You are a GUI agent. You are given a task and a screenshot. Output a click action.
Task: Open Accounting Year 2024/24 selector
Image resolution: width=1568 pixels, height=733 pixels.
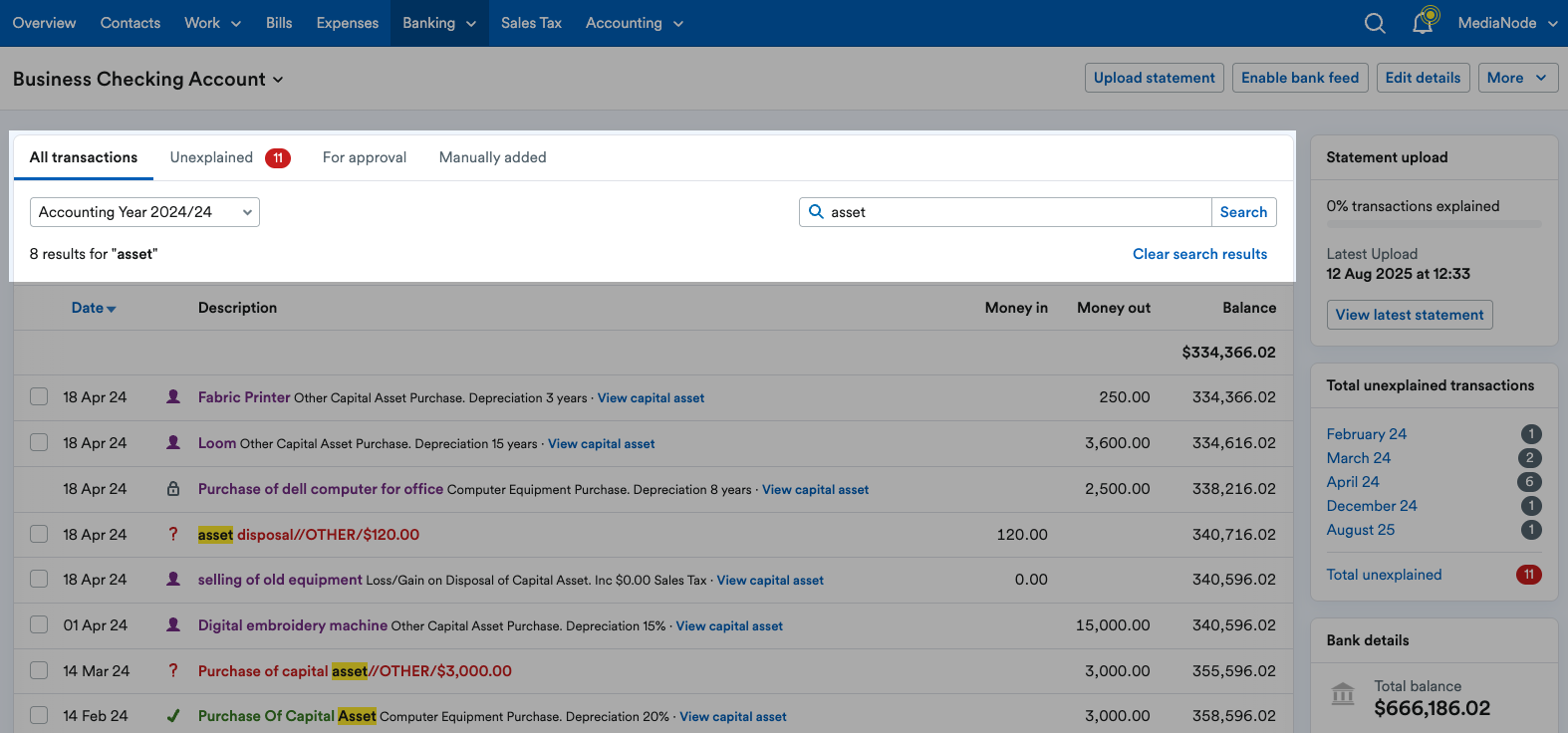[144, 212]
